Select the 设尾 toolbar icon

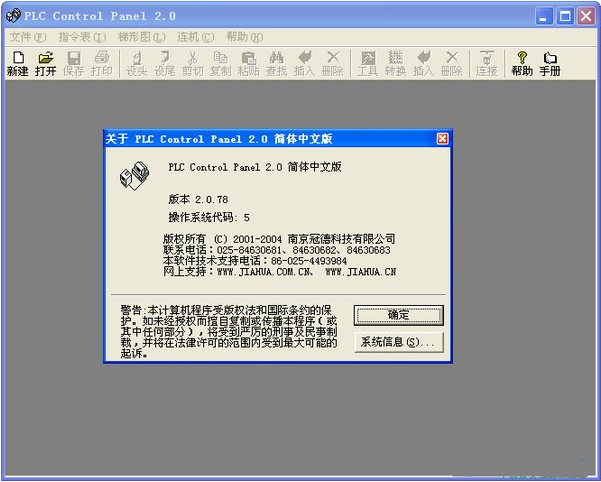click(165, 64)
